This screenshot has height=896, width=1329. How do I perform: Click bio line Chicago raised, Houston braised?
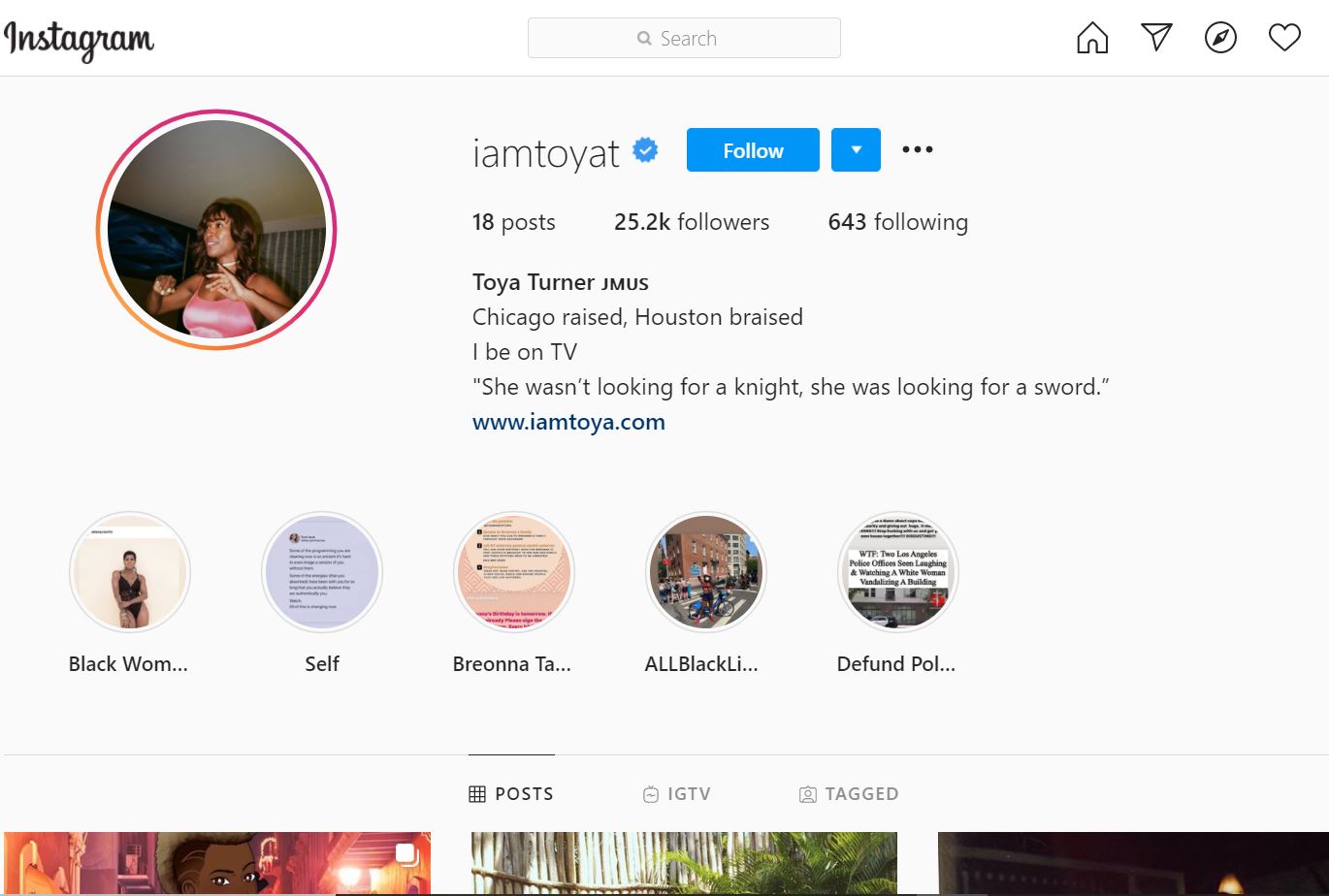click(x=637, y=317)
